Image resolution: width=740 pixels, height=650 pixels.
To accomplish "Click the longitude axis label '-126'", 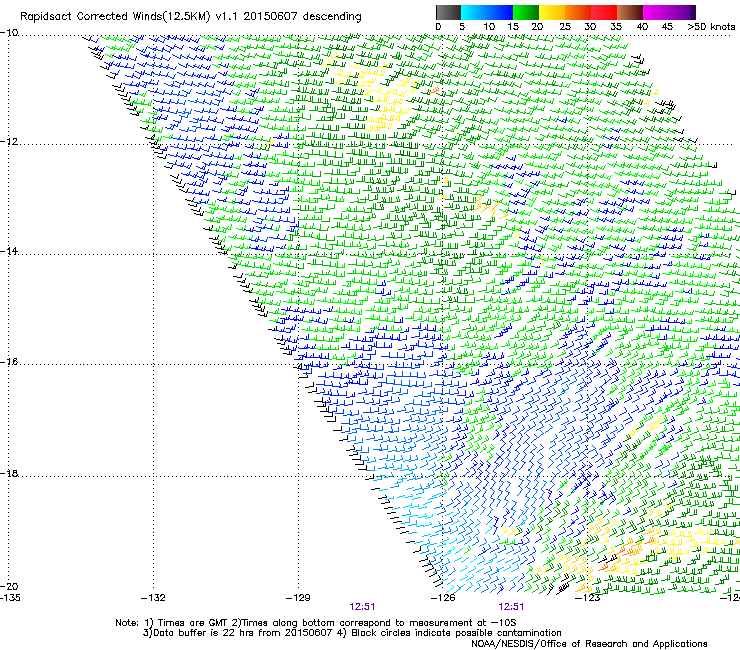I will (x=443, y=598).
